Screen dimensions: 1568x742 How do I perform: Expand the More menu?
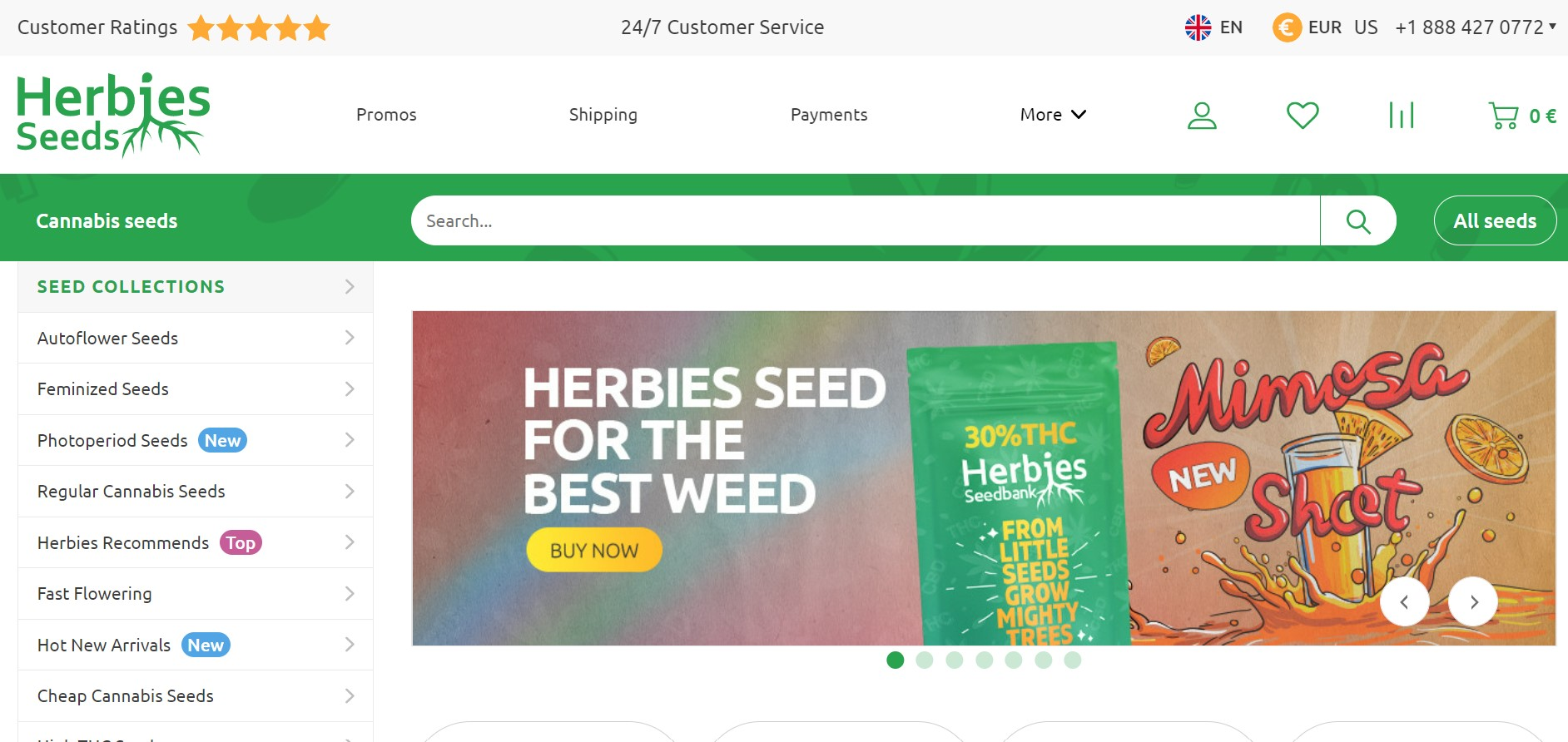point(1053,115)
